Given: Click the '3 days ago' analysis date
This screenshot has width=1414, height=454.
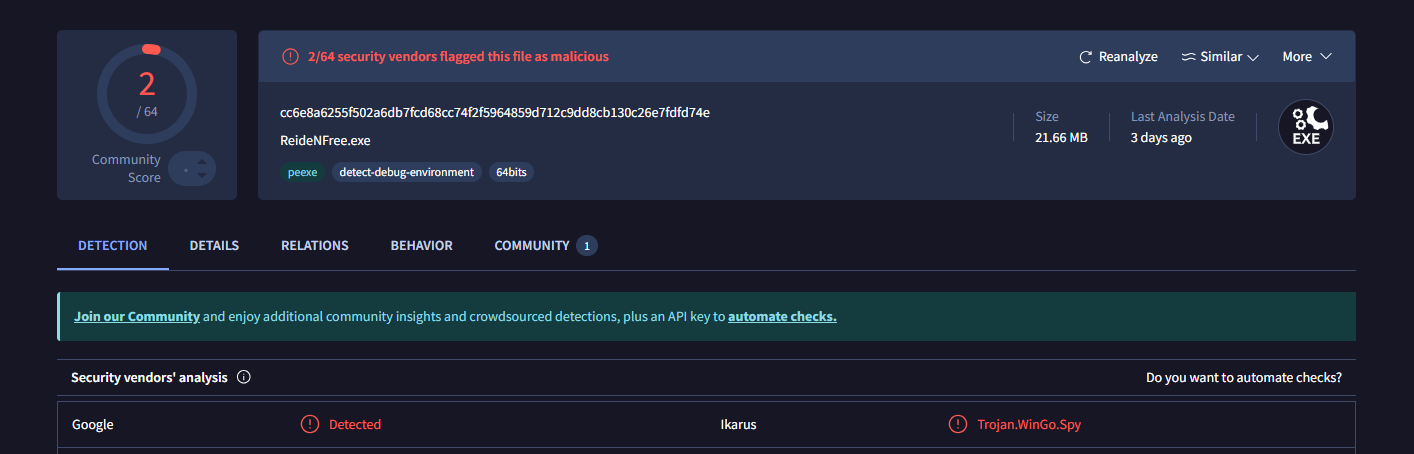Looking at the screenshot, I should point(1161,138).
